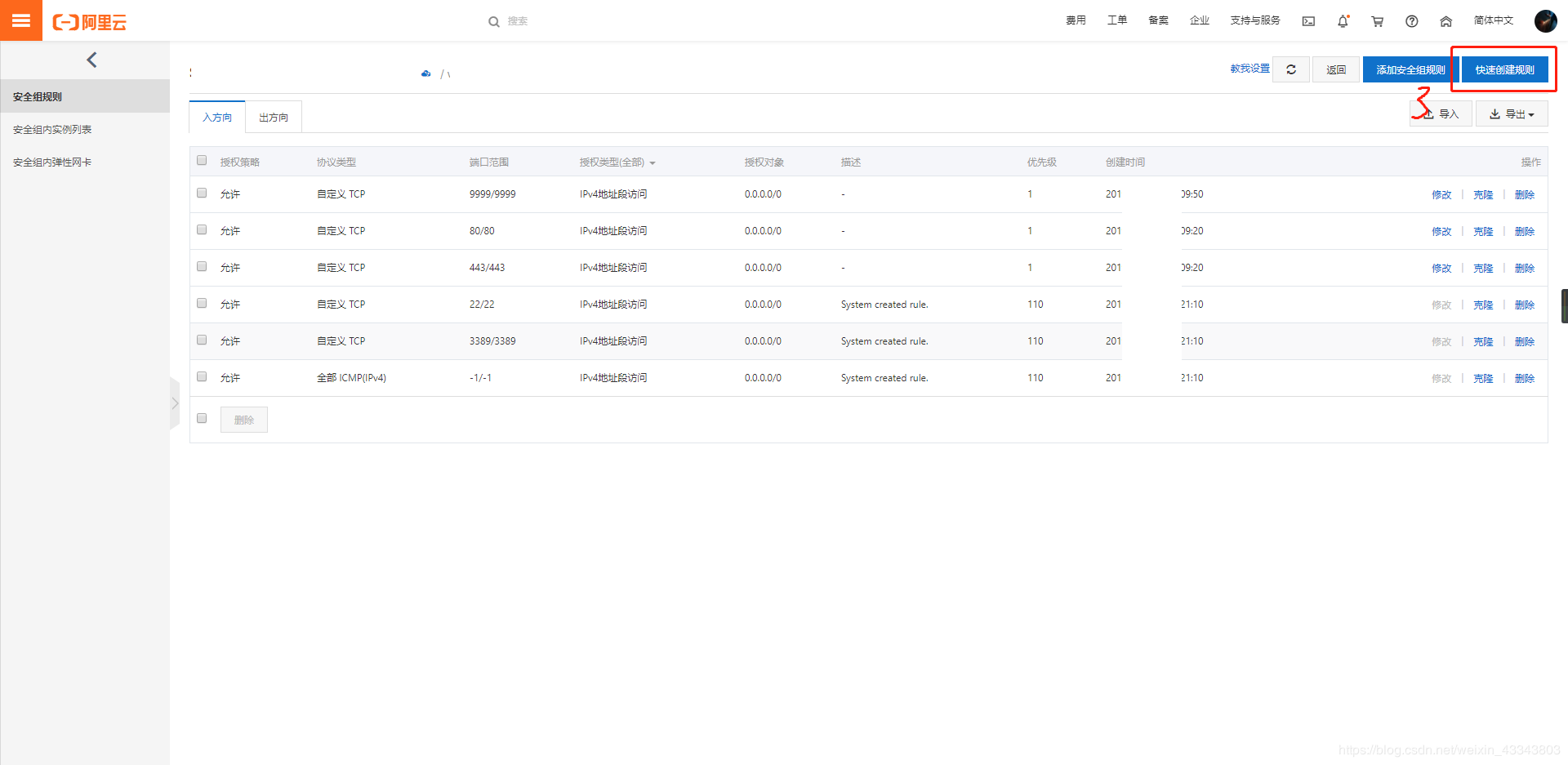The image size is (1568, 765).
Task: Click the disabled 删除 button below the table
Action: click(244, 420)
